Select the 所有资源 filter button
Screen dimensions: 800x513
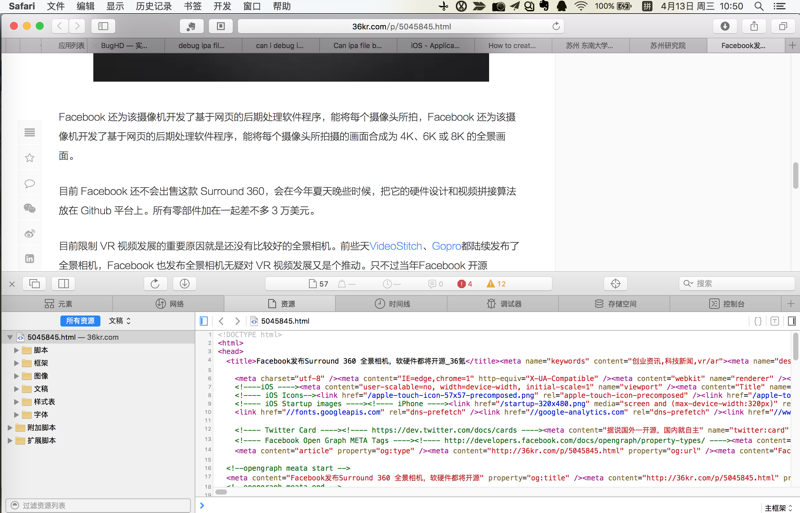coord(80,321)
